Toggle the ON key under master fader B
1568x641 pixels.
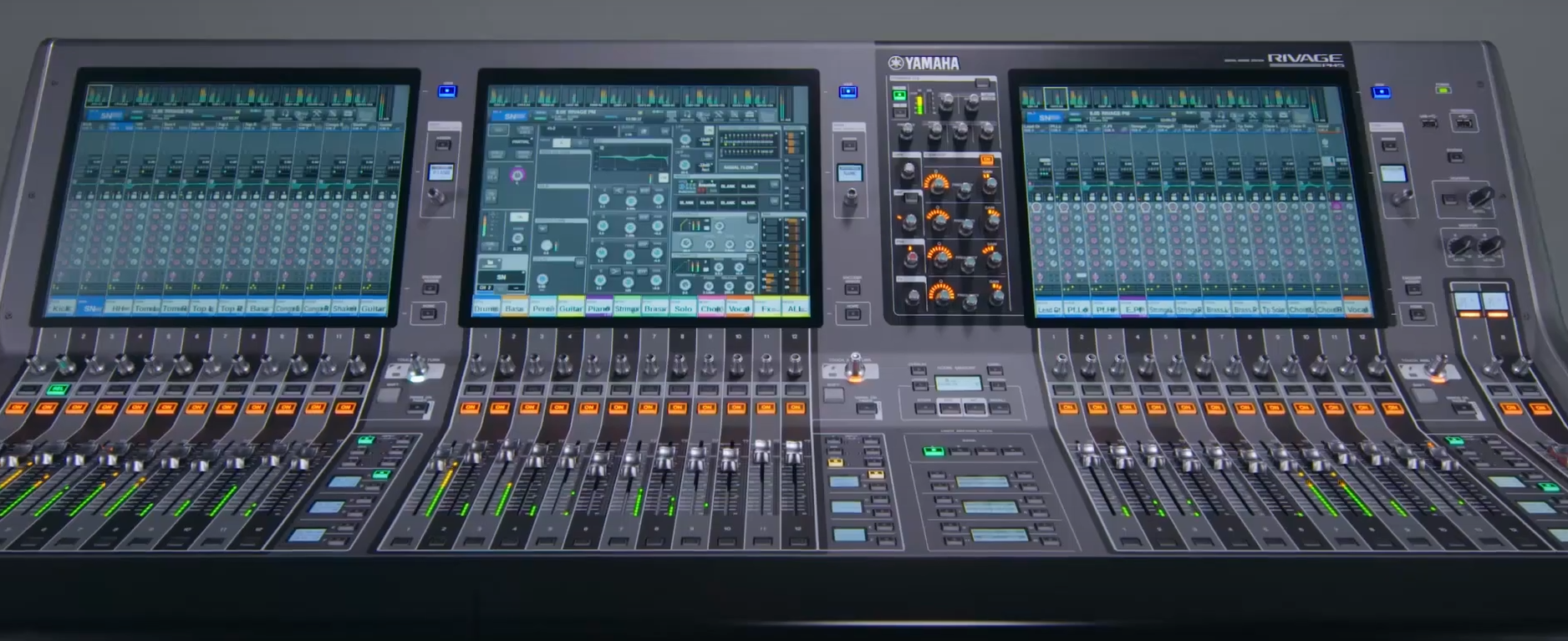1541,408
